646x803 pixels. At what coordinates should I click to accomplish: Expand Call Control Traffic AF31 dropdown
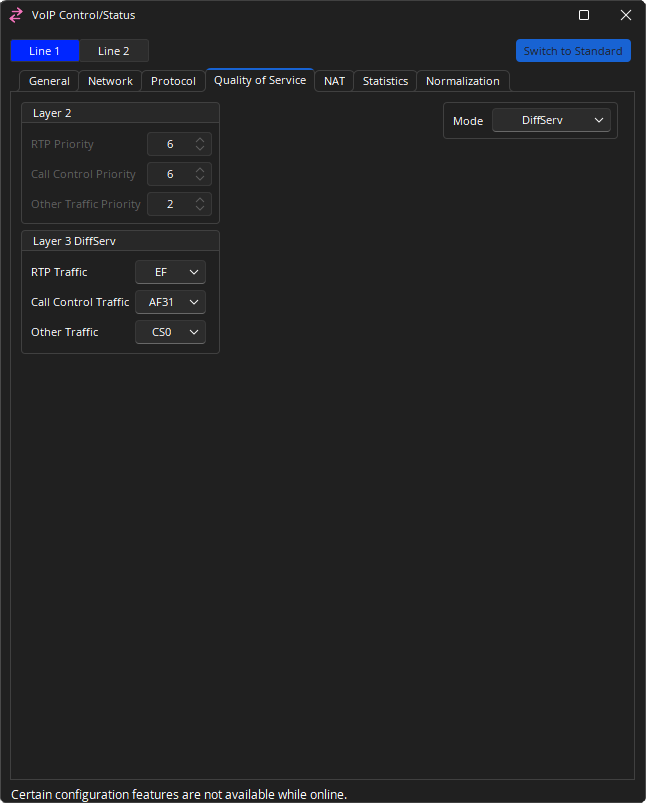point(170,302)
